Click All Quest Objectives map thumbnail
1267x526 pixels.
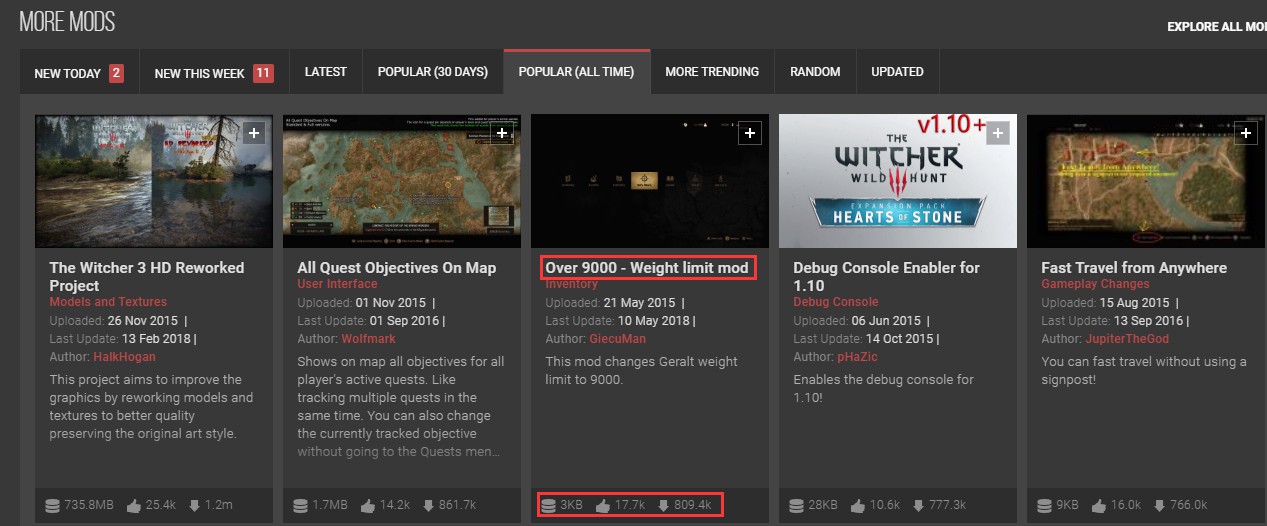tap(402, 181)
